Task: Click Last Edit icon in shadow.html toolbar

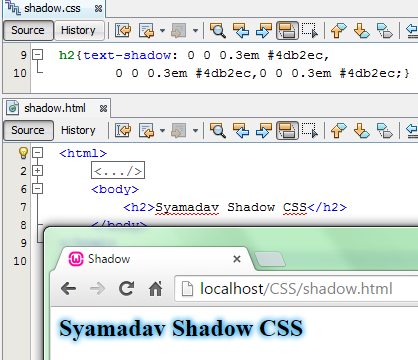Action: [x=123, y=131]
